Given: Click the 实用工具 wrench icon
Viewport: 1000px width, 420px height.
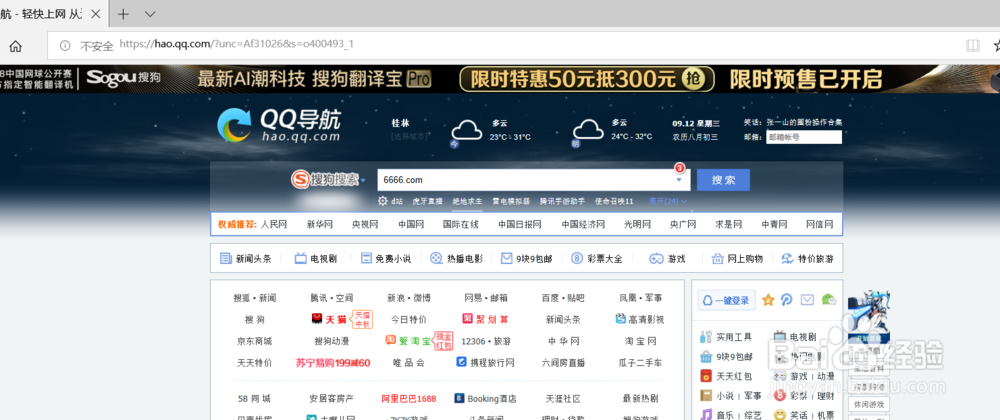Looking at the screenshot, I should click(x=706, y=337).
